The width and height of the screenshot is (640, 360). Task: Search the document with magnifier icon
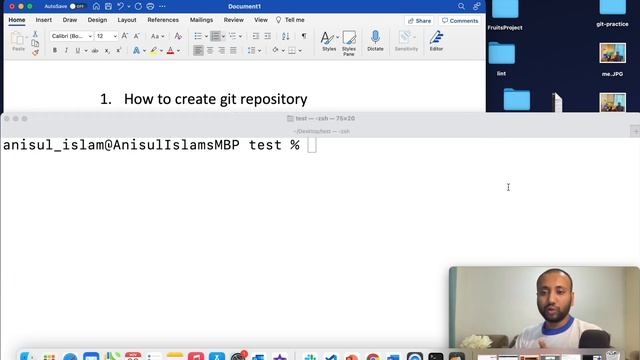[461, 7]
